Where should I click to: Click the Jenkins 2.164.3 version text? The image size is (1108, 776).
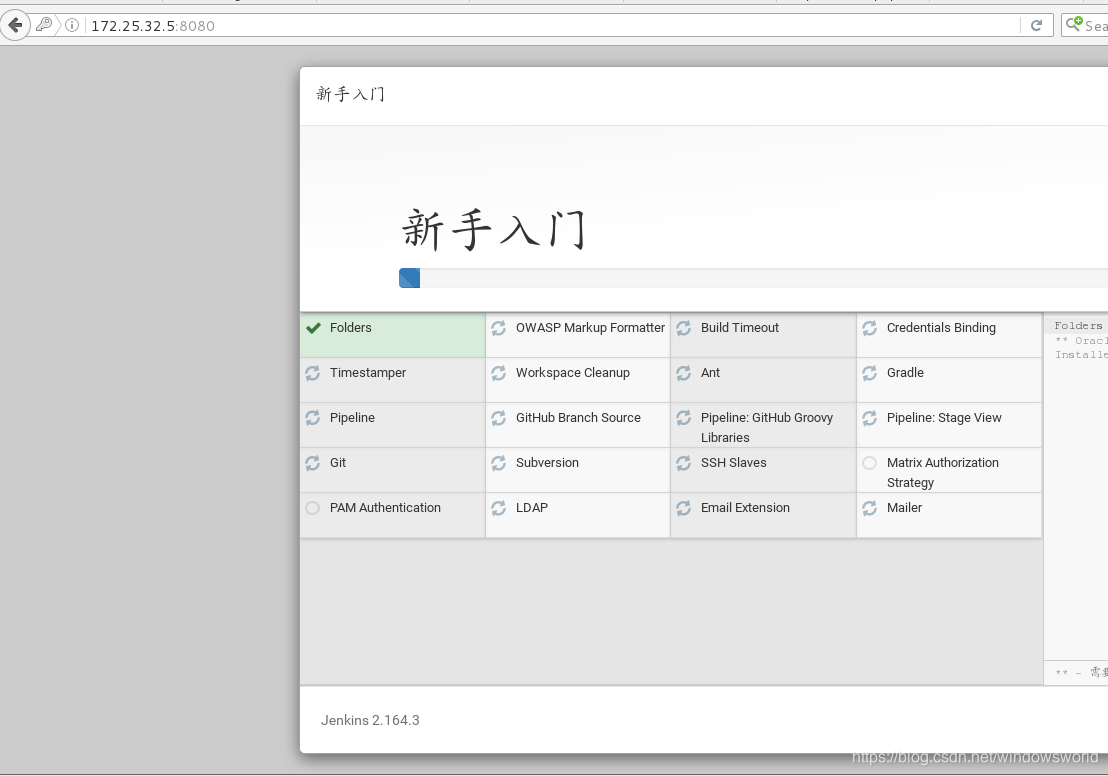(370, 720)
